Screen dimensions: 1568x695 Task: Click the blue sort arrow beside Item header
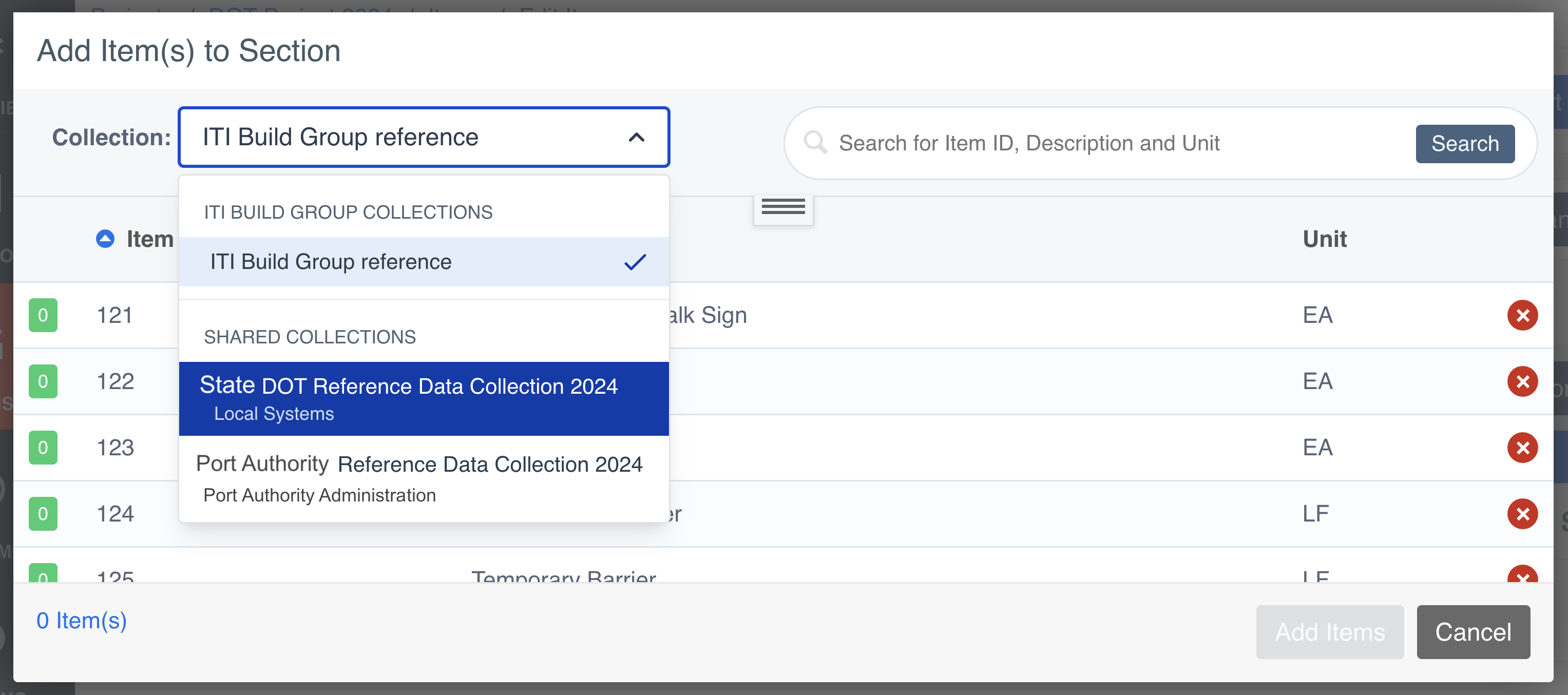pyautogui.click(x=105, y=239)
